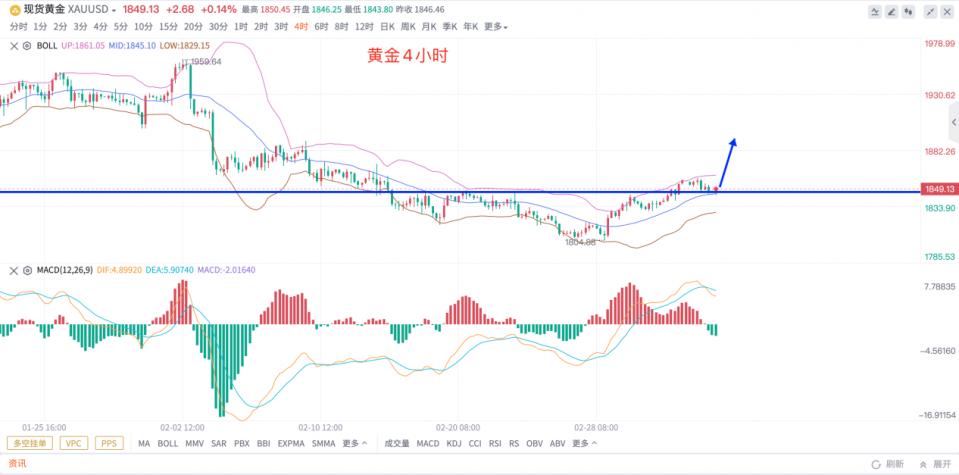
Task: Toggle the 多空挂单 overlay button
Action: coord(30,443)
